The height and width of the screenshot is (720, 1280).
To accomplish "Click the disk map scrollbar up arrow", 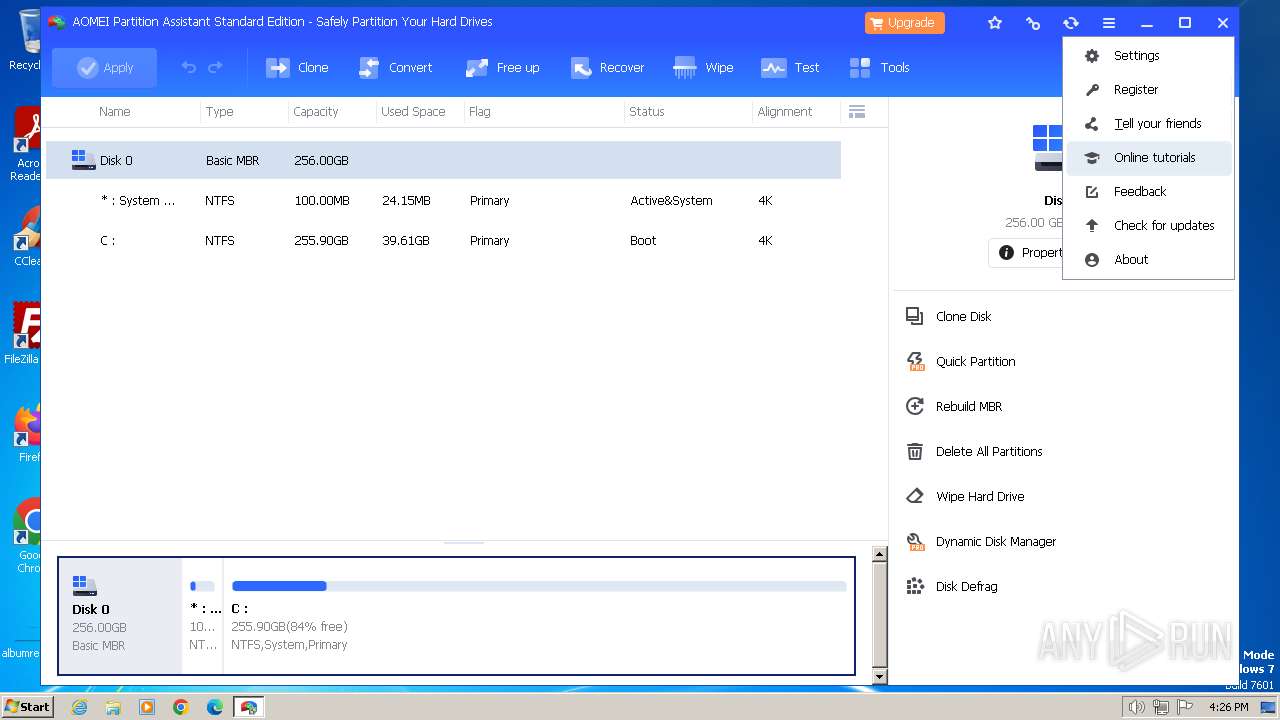I will [x=880, y=554].
